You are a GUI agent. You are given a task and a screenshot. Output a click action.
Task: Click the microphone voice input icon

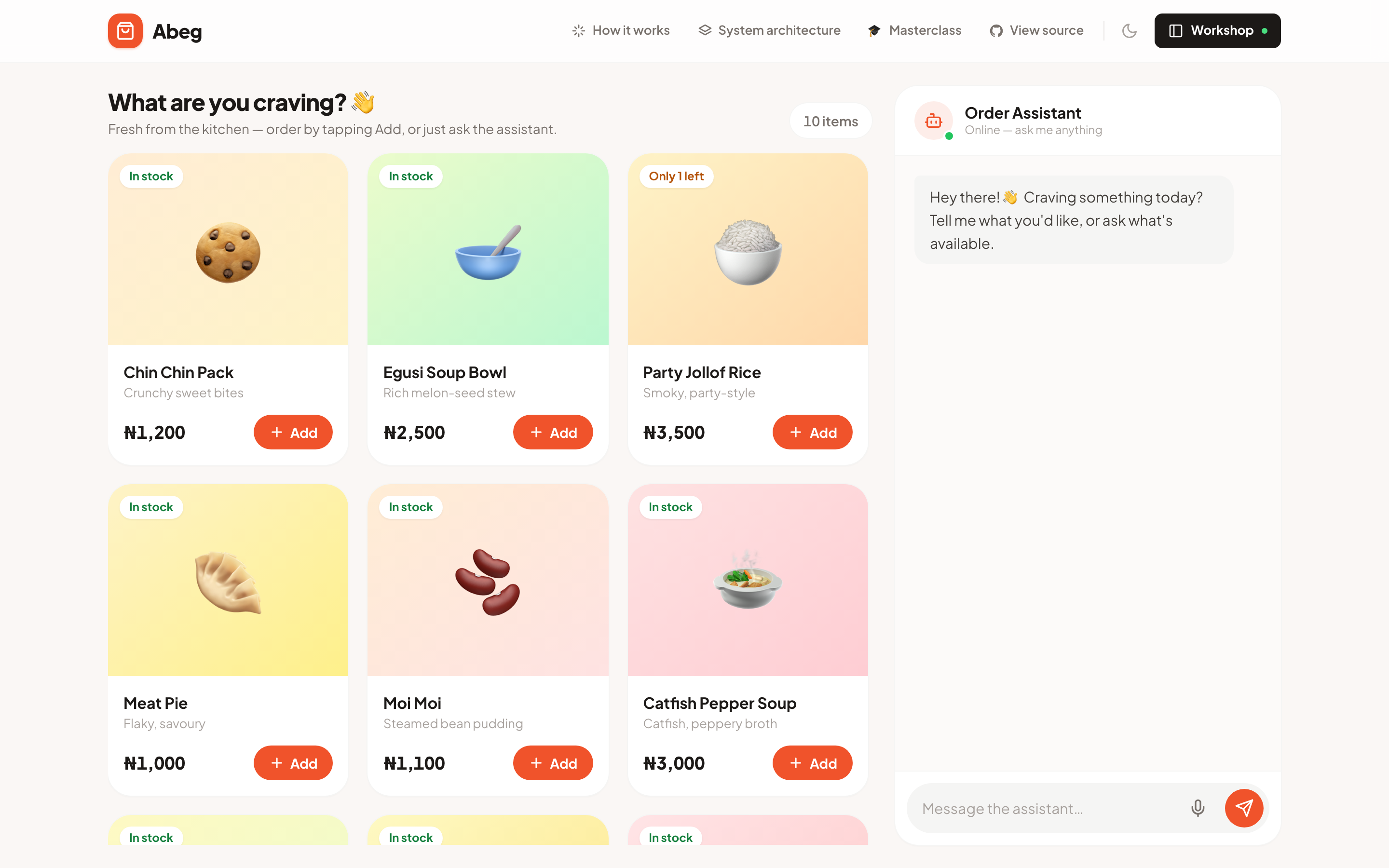coord(1198,808)
